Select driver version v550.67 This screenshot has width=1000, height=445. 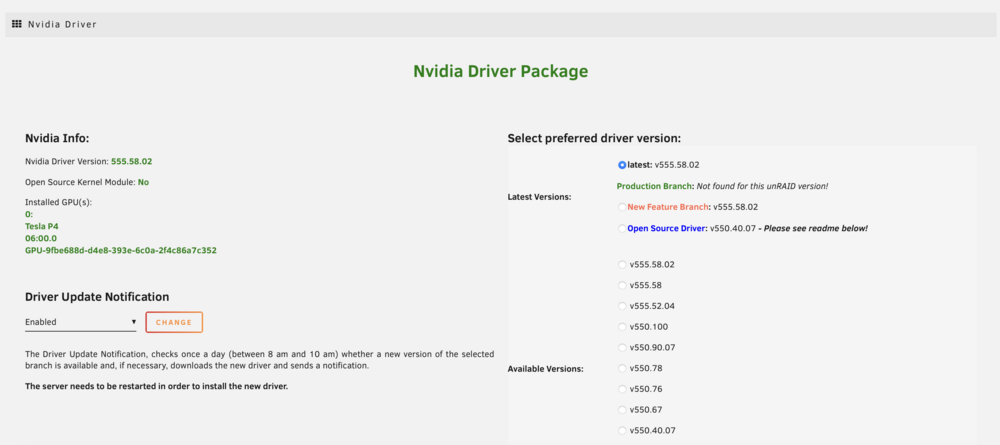pyautogui.click(x=622, y=410)
